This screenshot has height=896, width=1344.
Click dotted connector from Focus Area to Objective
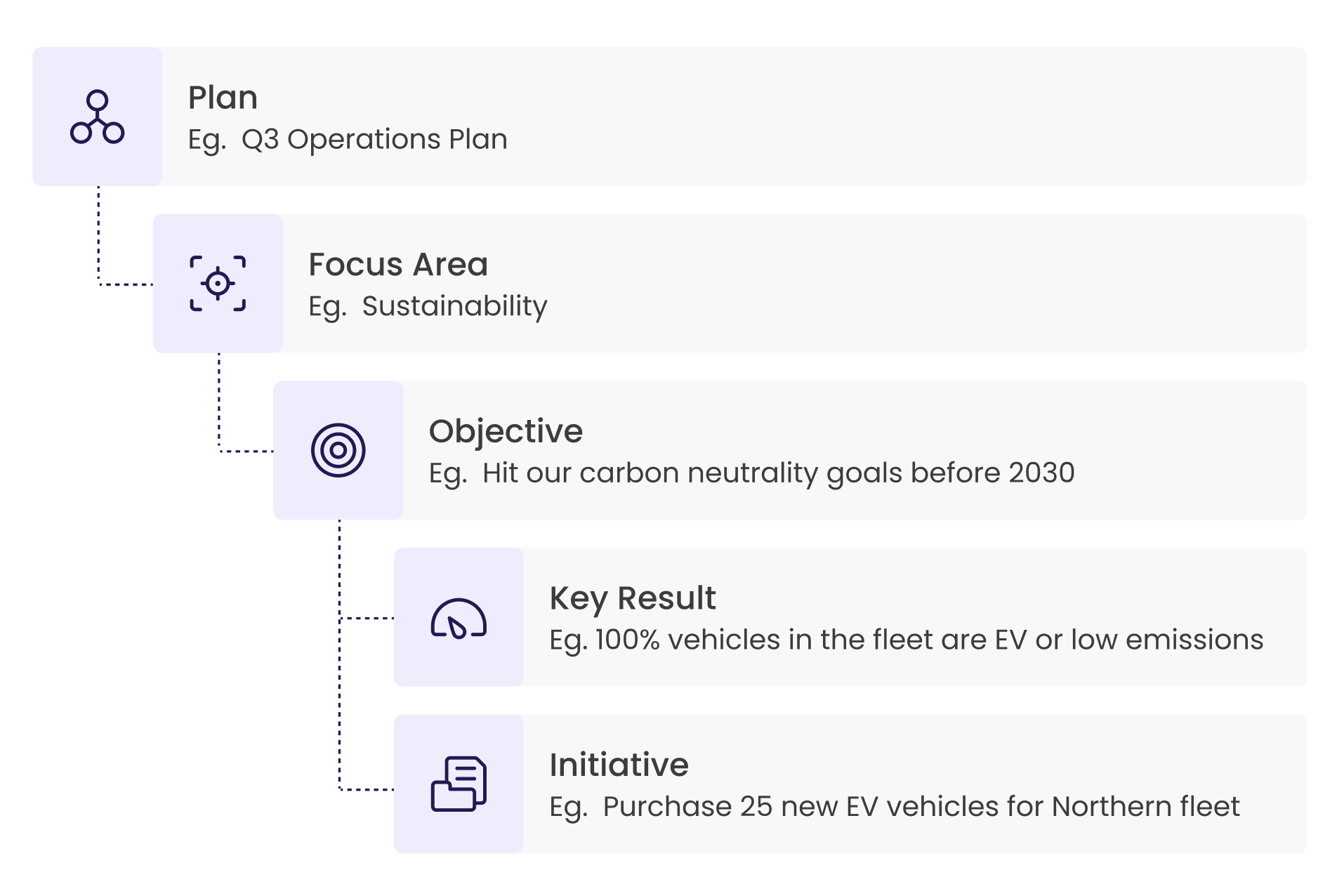click(x=219, y=407)
